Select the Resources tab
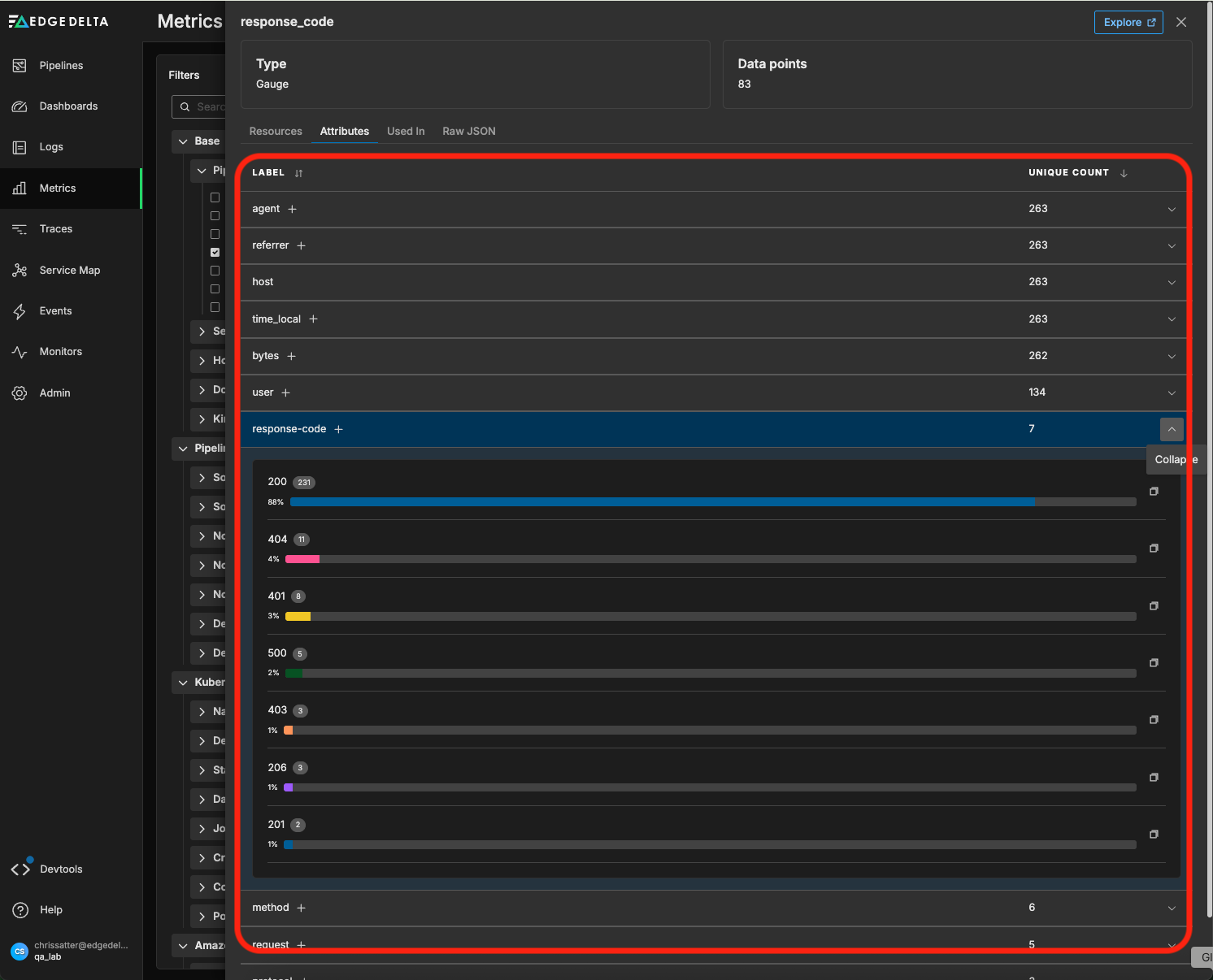The height and width of the screenshot is (980, 1213). [276, 132]
